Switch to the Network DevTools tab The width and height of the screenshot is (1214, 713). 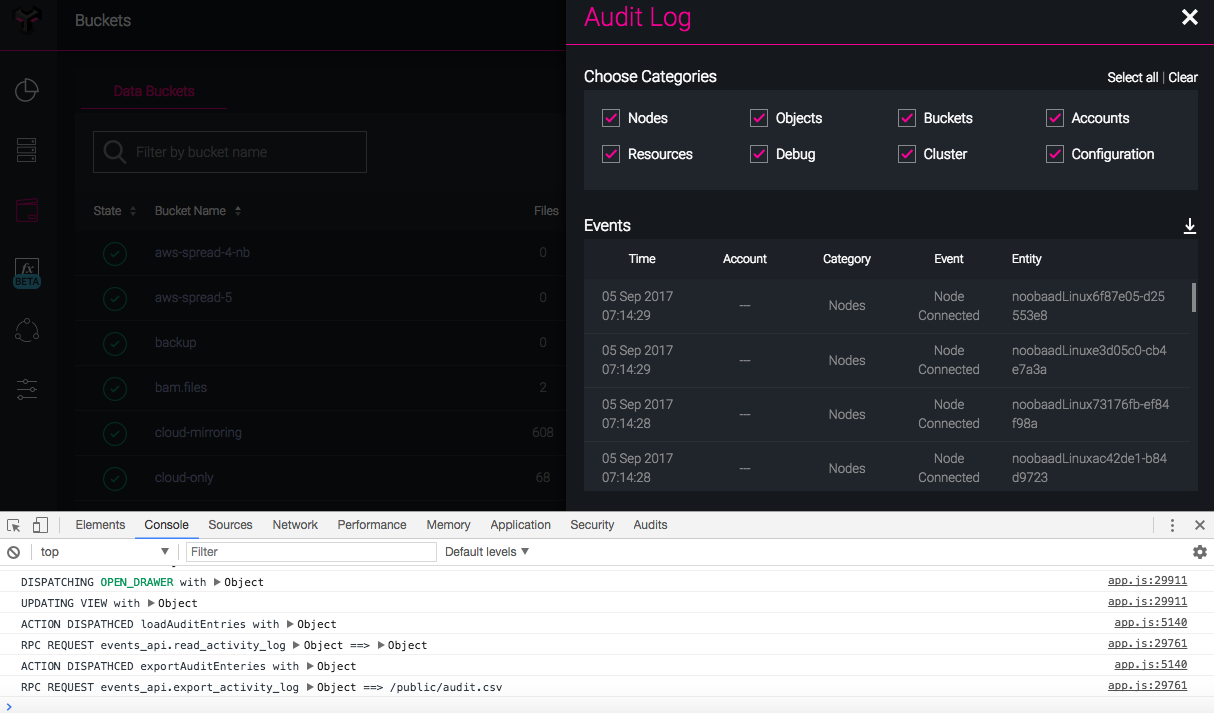[295, 525]
